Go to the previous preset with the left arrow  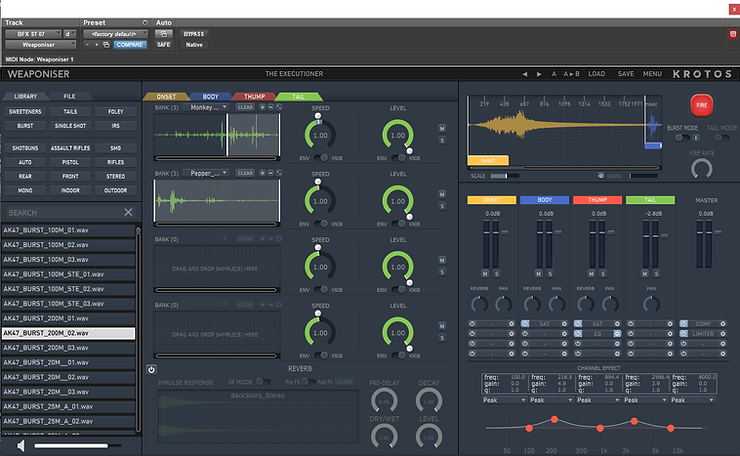pos(524,74)
